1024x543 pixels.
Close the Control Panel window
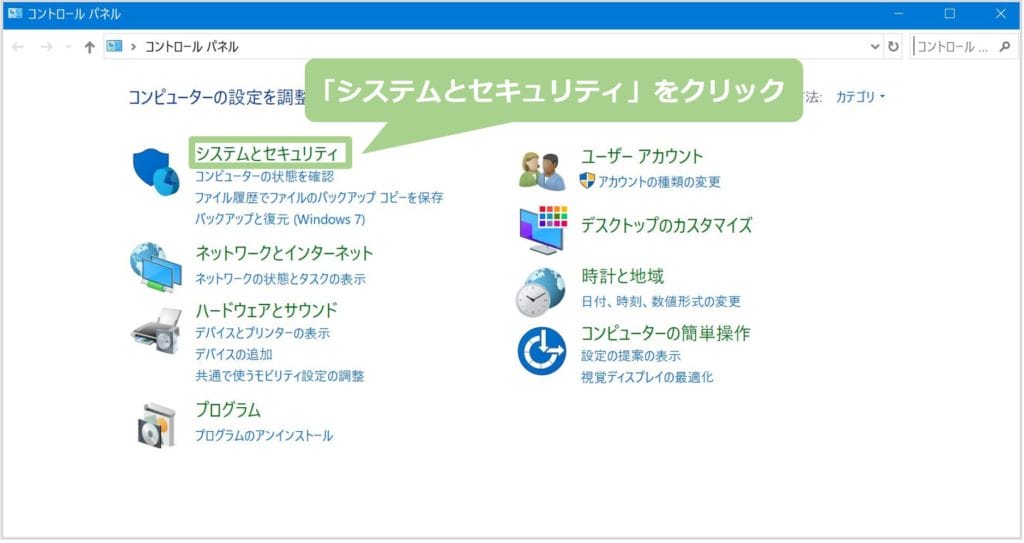1000,14
